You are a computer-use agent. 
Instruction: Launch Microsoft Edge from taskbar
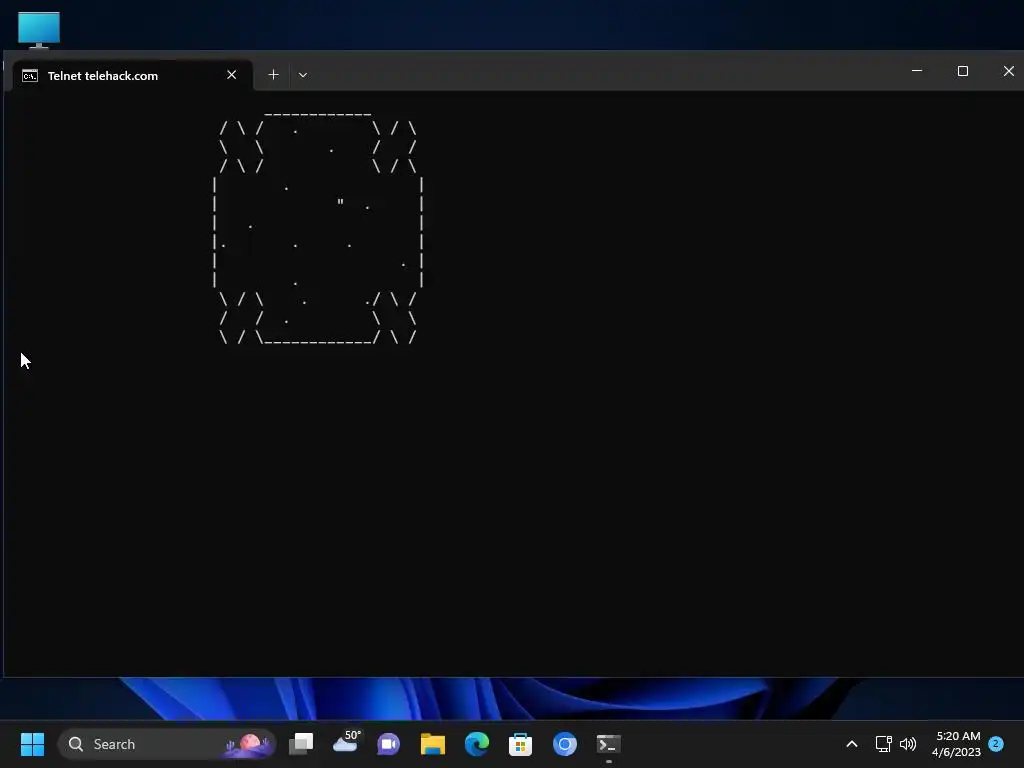477,744
